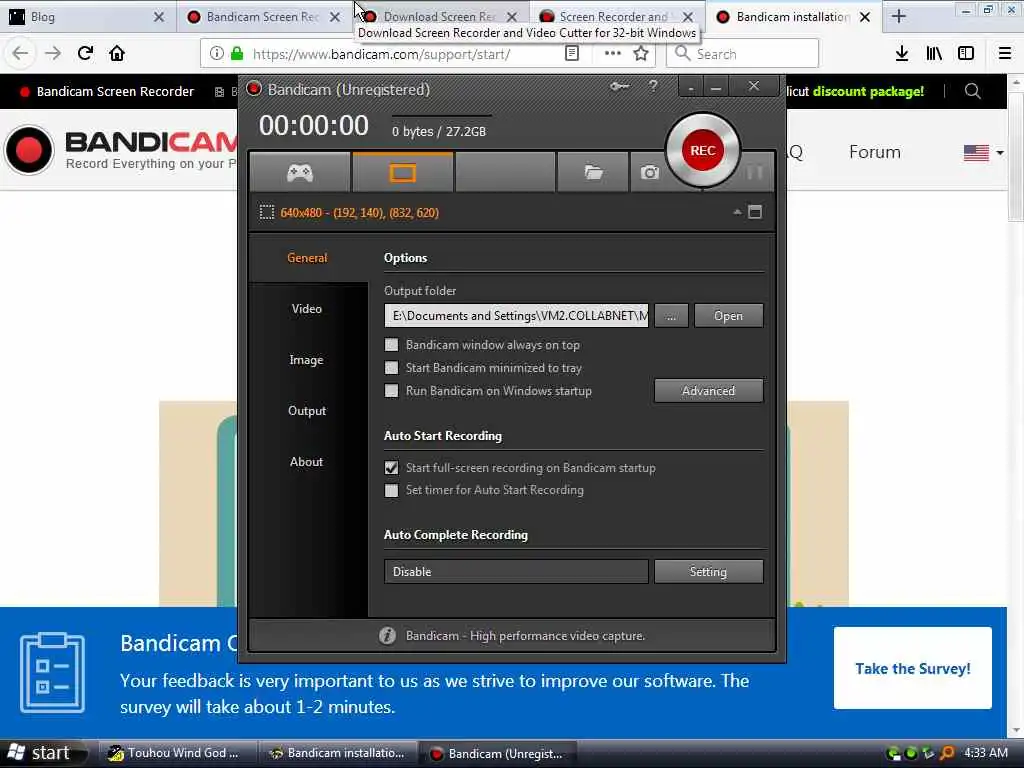Screen dimensions: 1024x768
Task: Click the Bandicam logo on the website
Action: coord(121,150)
